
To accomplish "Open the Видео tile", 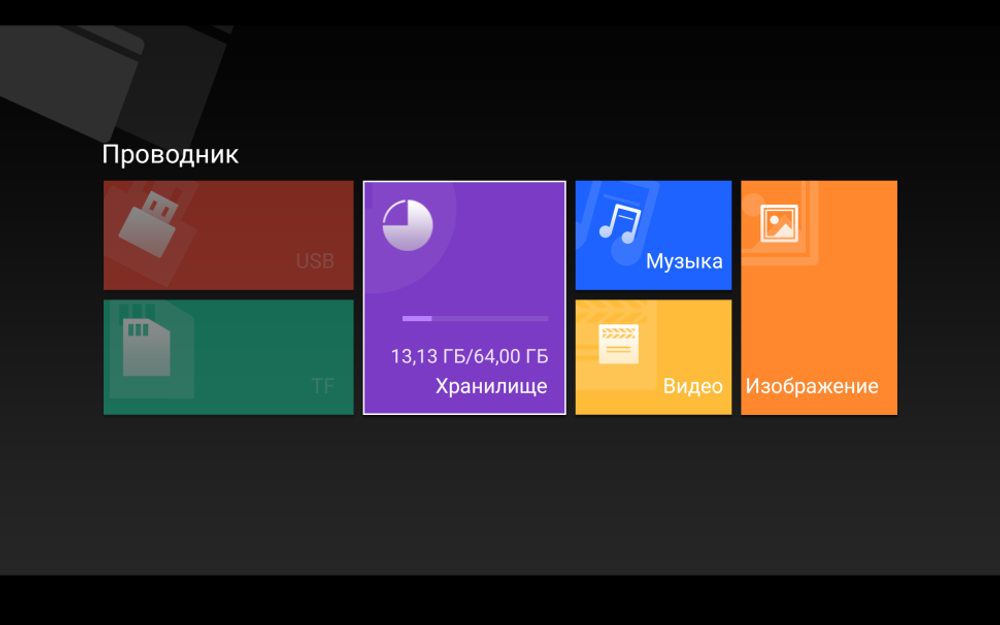I will (x=653, y=356).
